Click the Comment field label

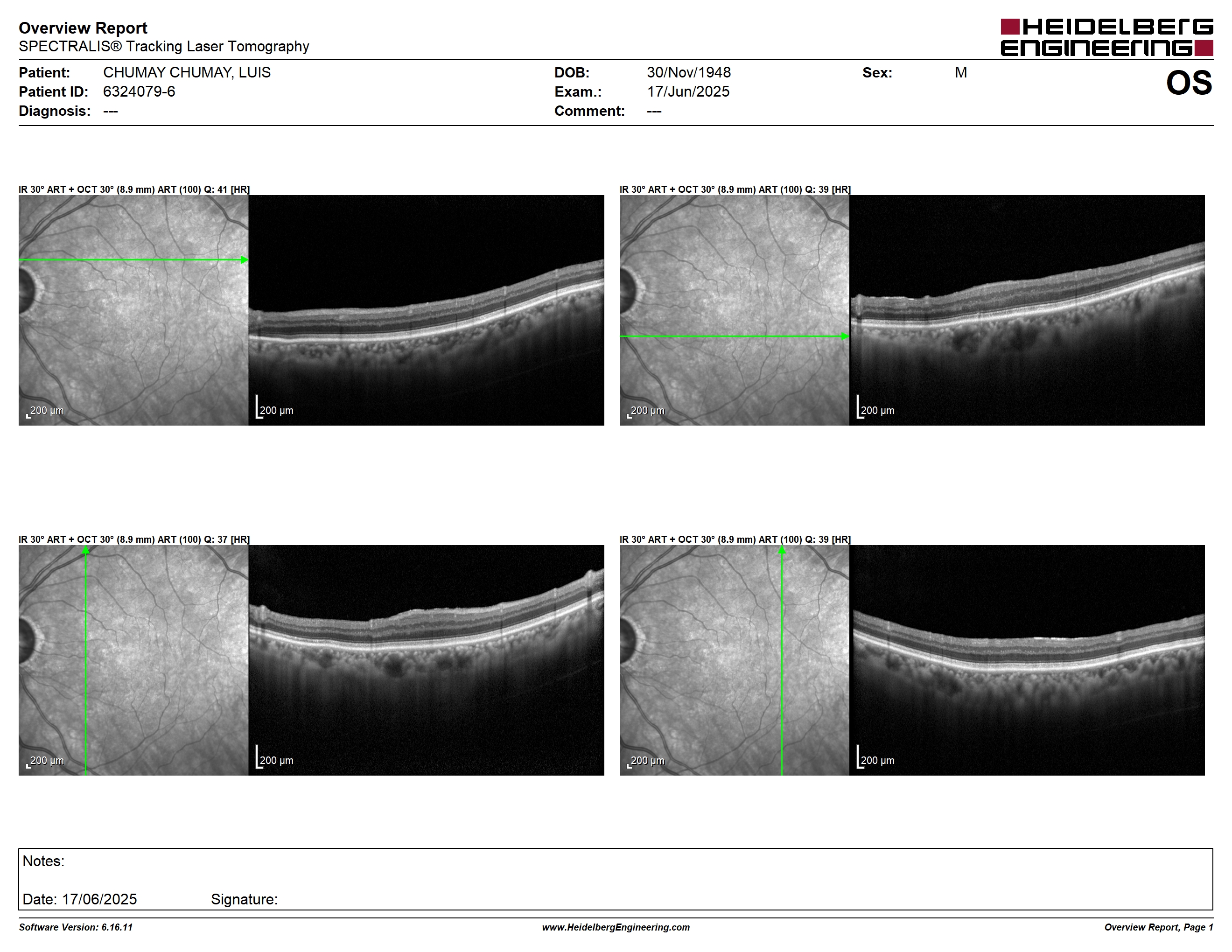coord(589,111)
